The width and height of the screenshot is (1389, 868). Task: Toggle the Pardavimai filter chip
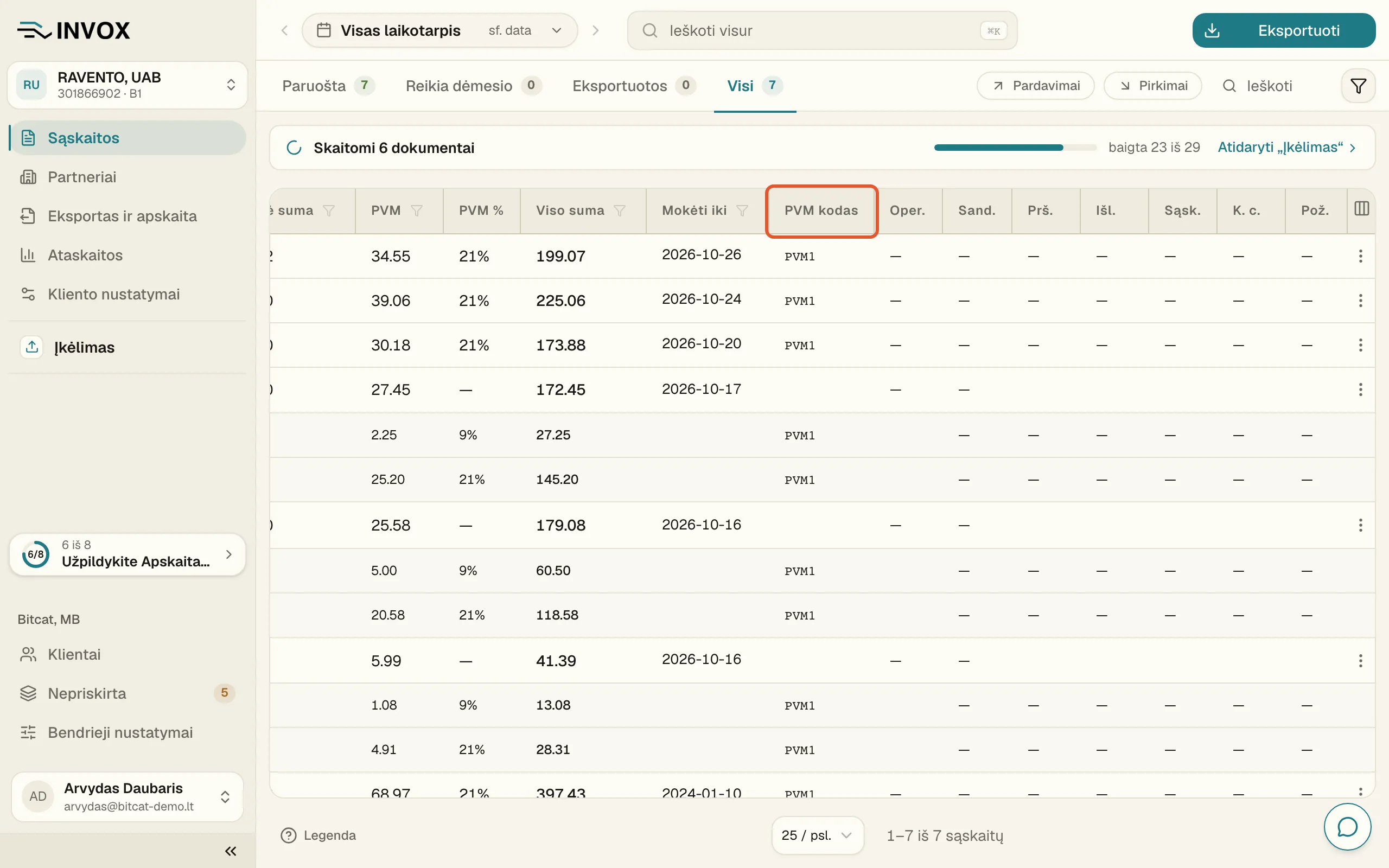1035,86
